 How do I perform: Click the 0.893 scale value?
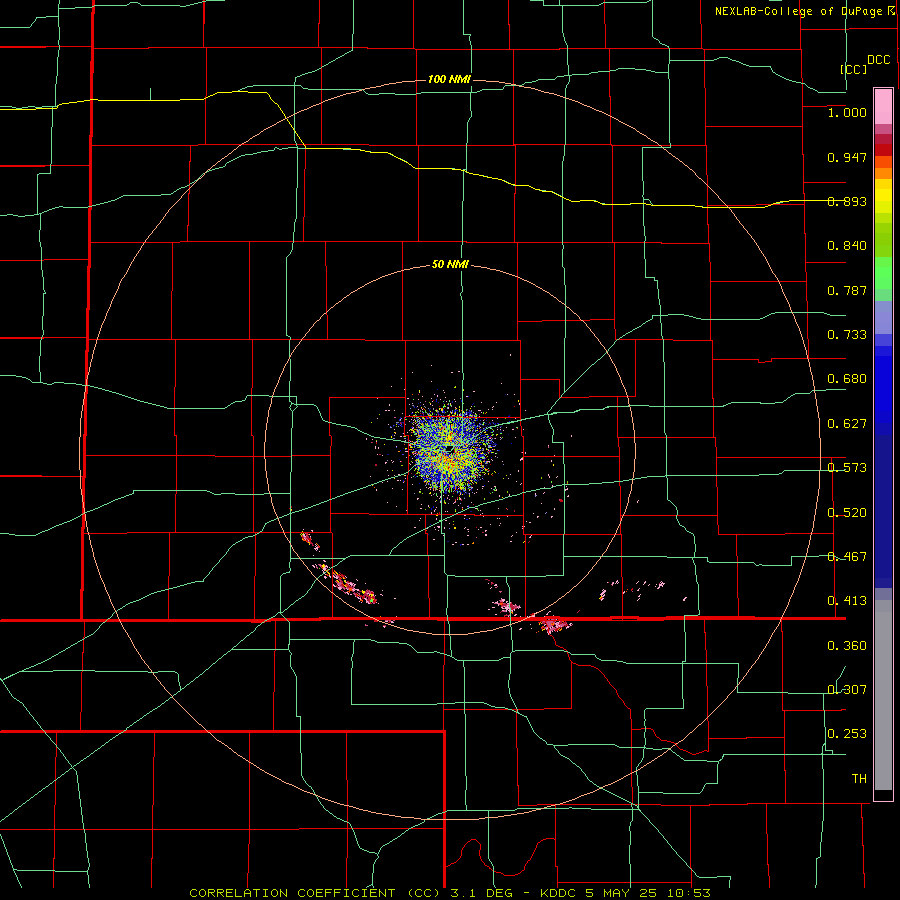click(847, 201)
